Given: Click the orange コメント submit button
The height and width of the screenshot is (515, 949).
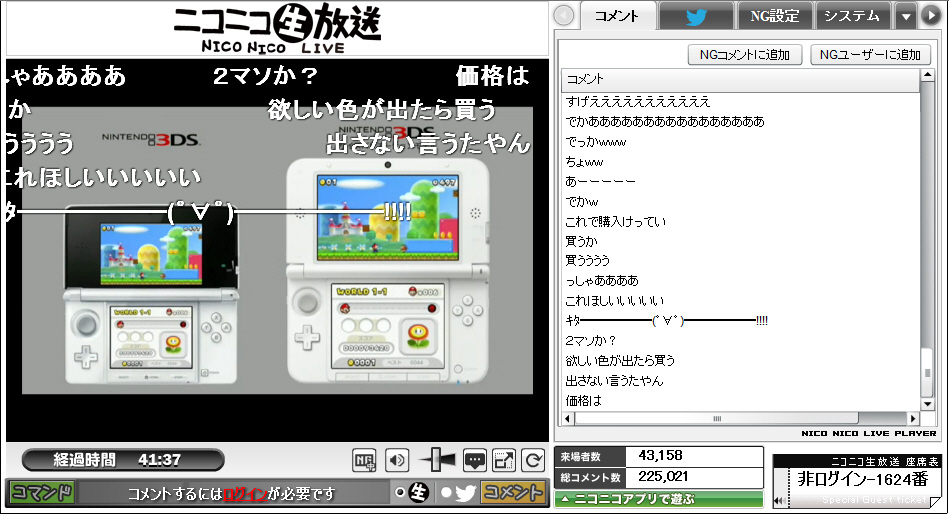Looking at the screenshot, I should tap(513, 493).
